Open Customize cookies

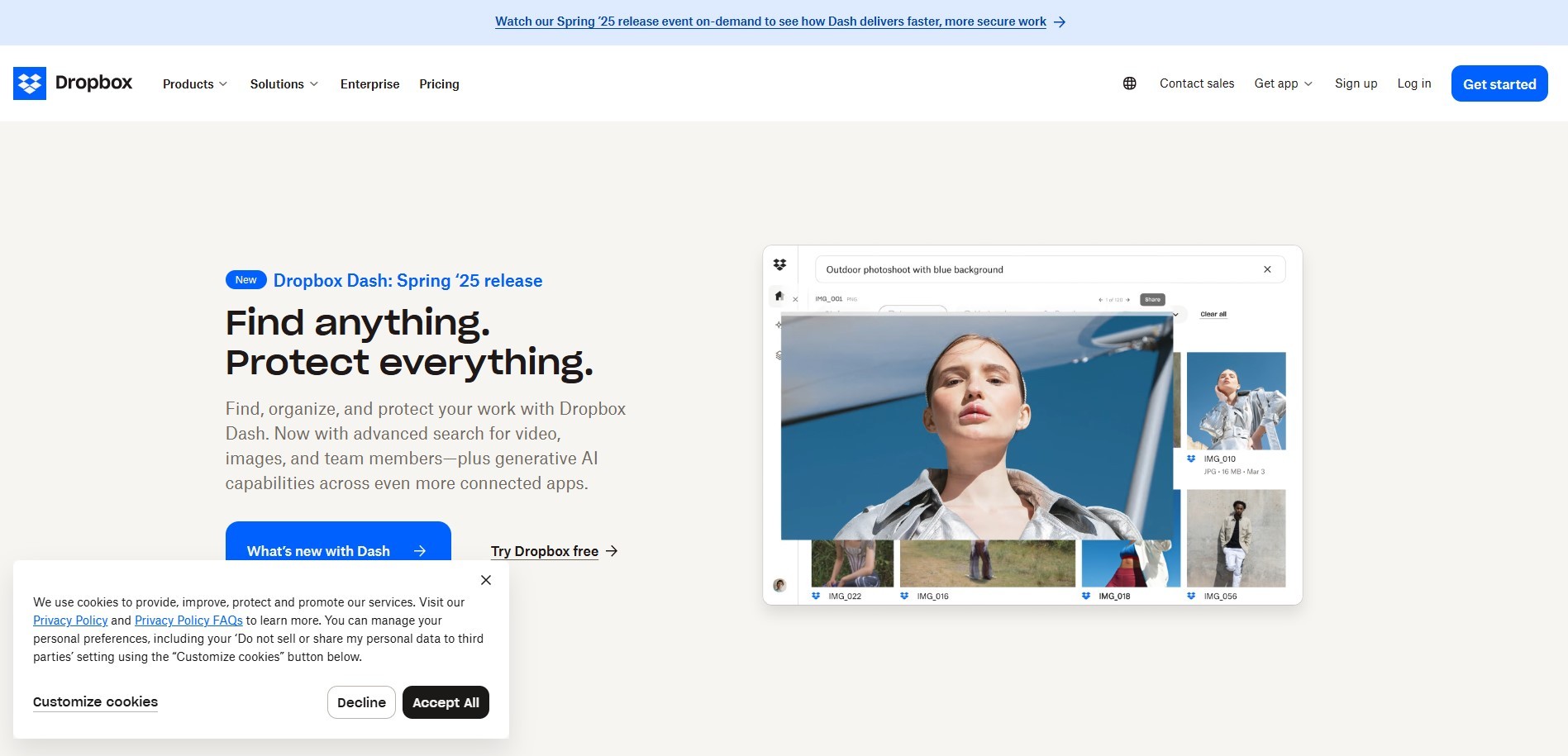coord(95,702)
